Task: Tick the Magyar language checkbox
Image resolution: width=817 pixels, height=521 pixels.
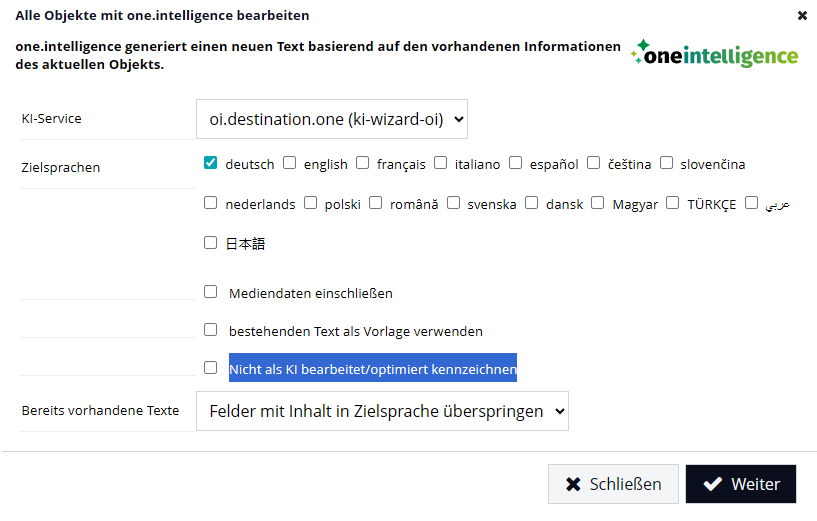Action: pyautogui.click(x=598, y=203)
